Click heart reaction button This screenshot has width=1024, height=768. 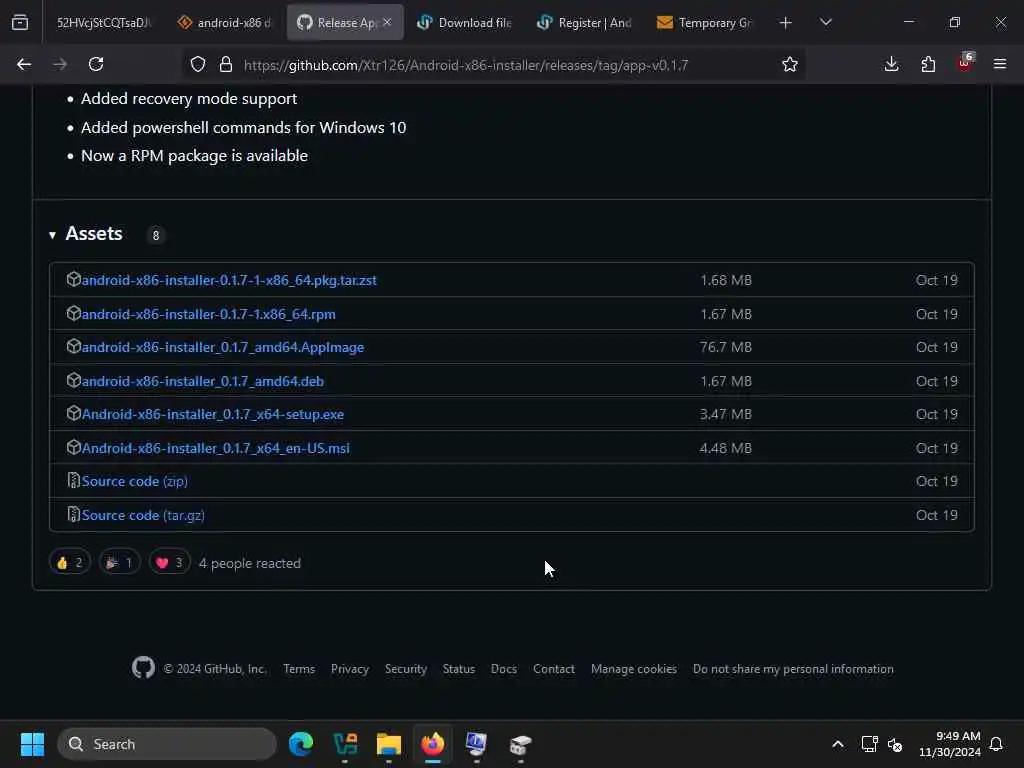[169, 562]
